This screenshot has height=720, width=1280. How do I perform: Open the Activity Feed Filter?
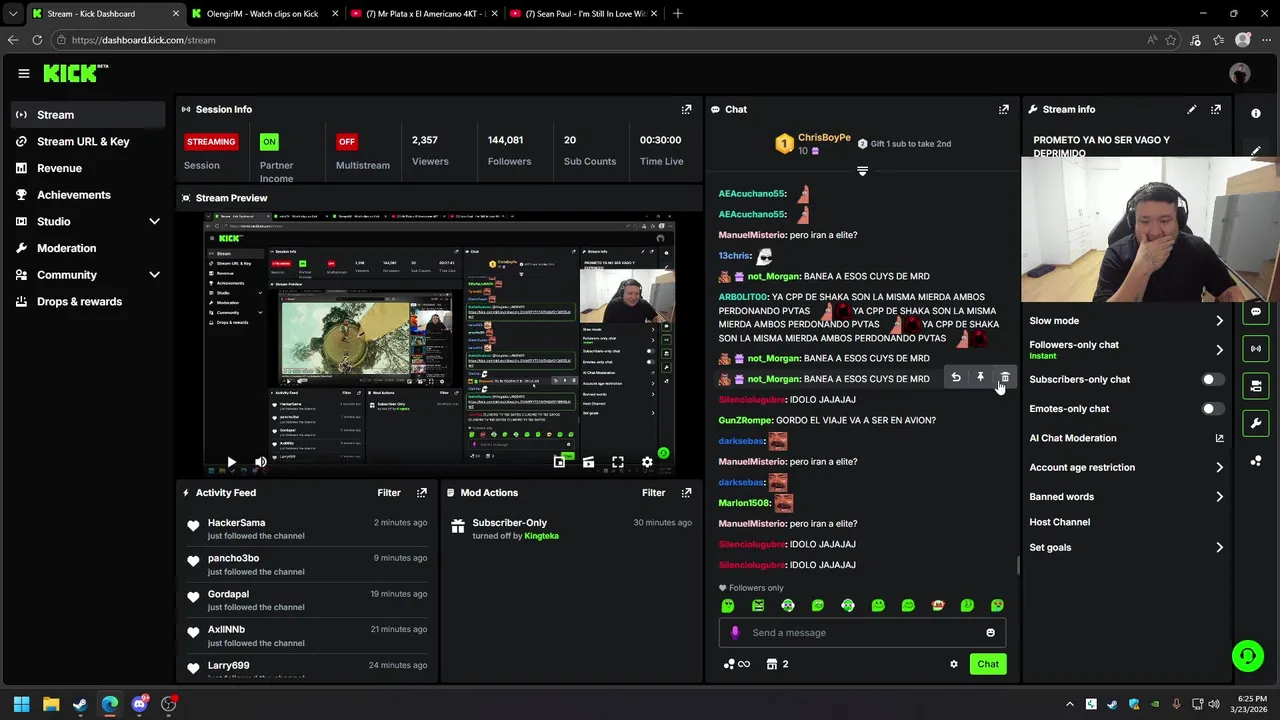[389, 492]
